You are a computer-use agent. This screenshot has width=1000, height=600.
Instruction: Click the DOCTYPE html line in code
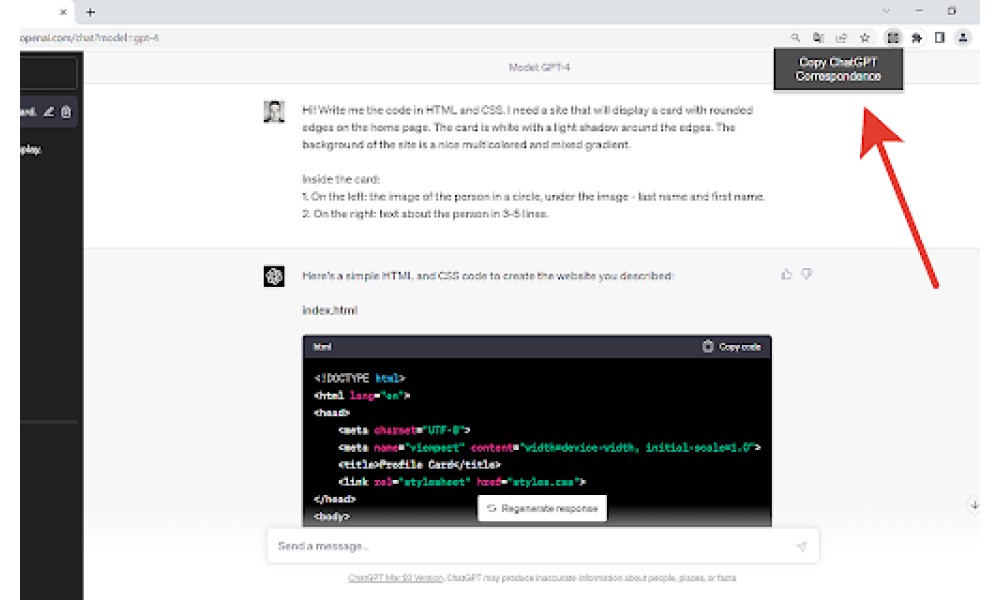click(359, 378)
